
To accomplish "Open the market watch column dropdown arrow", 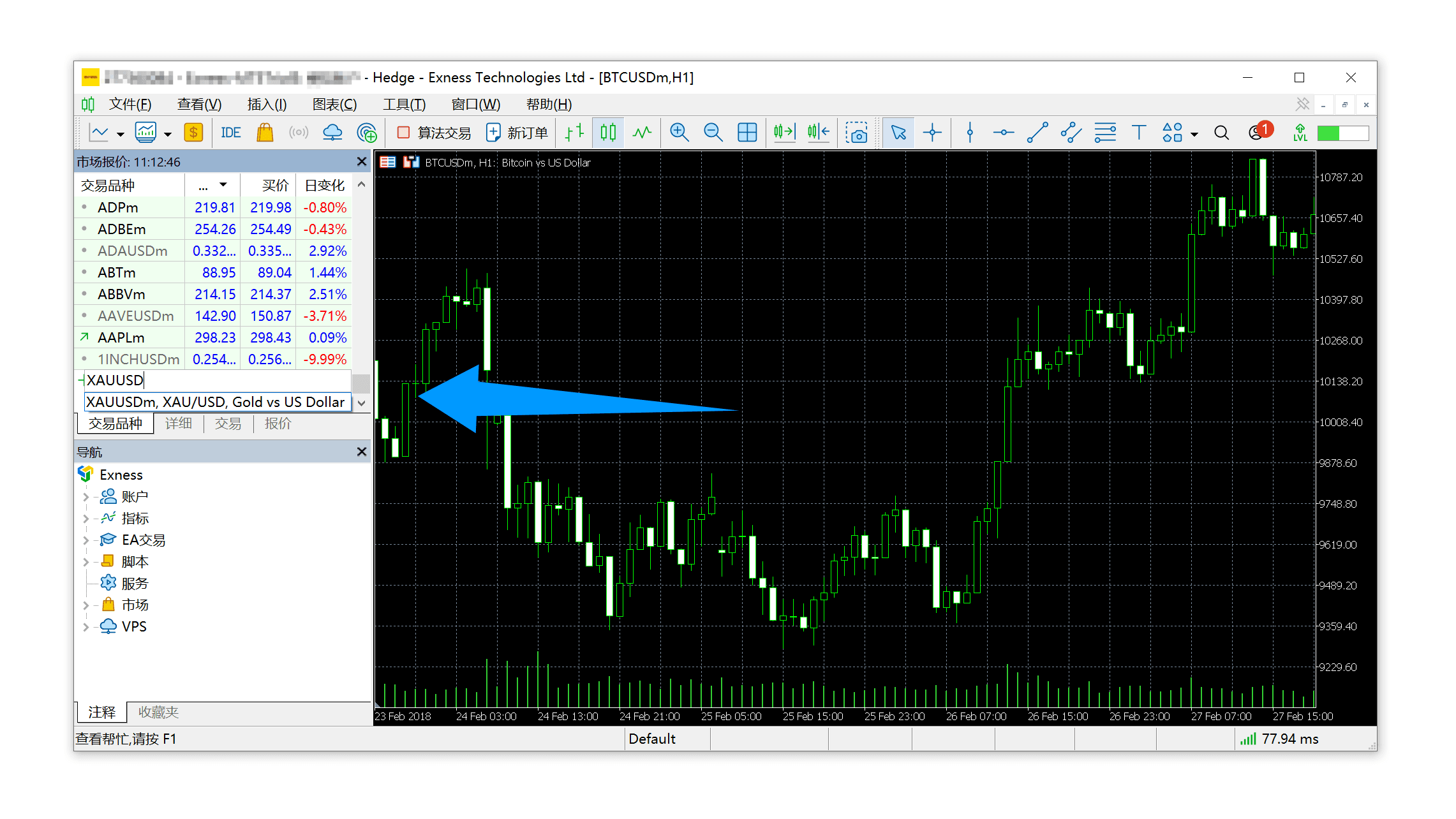I will point(223,185).
